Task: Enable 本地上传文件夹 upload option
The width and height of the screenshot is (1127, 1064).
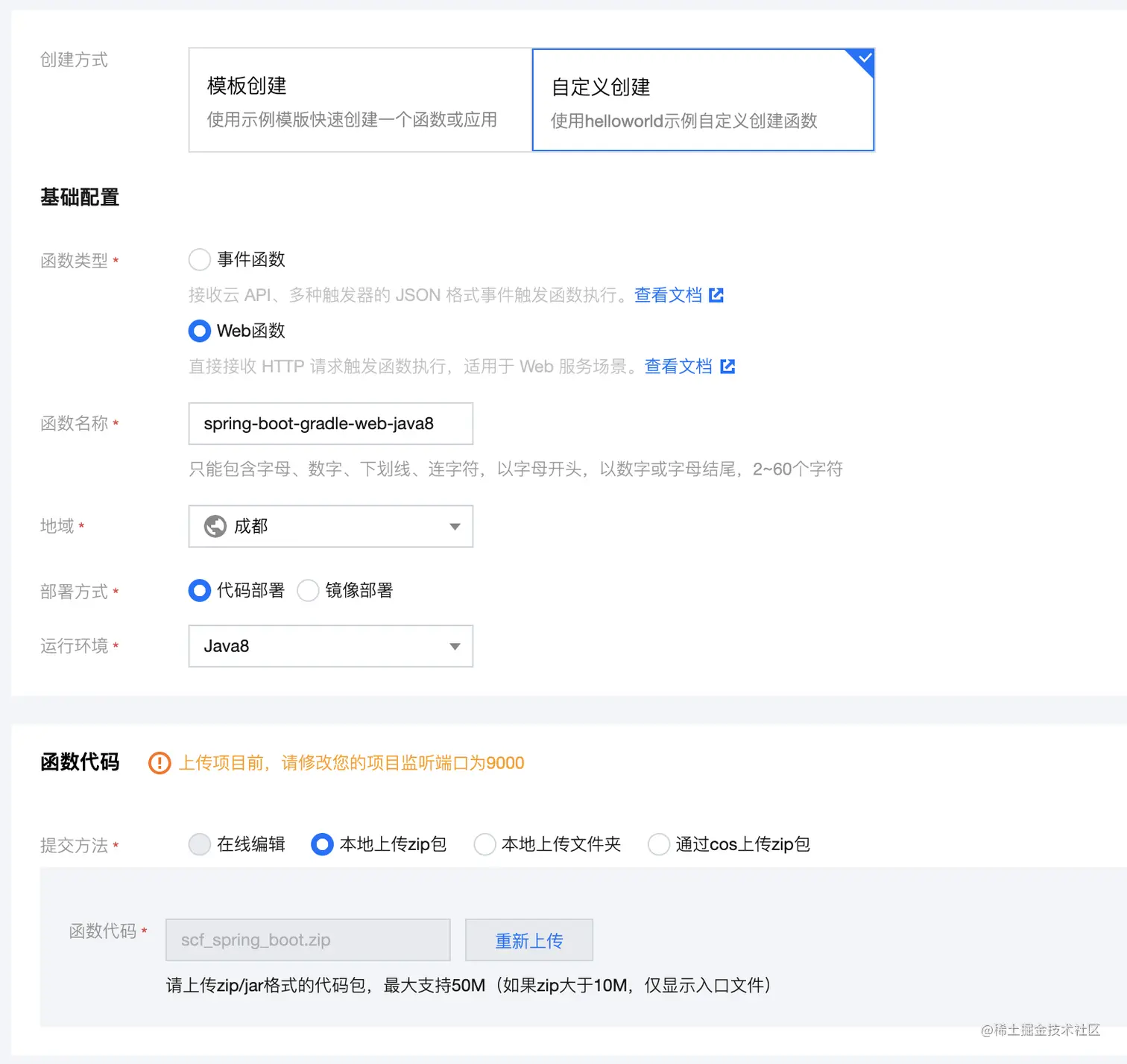Action: coord(484,844)
